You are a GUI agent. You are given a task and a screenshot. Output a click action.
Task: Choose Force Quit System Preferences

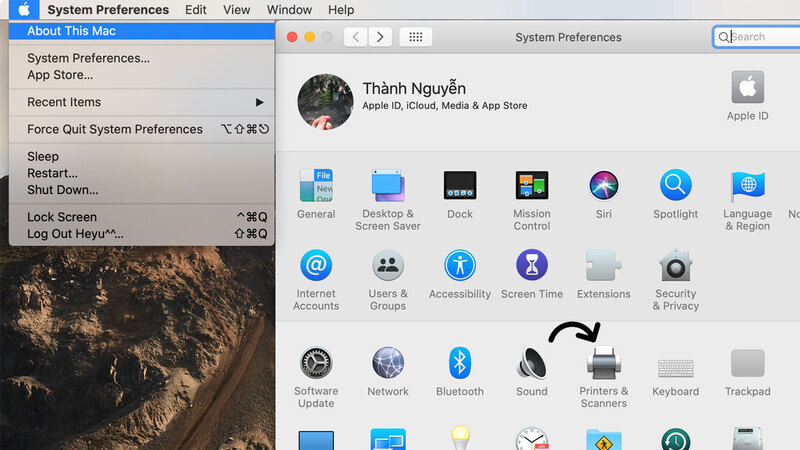point(141,129)
